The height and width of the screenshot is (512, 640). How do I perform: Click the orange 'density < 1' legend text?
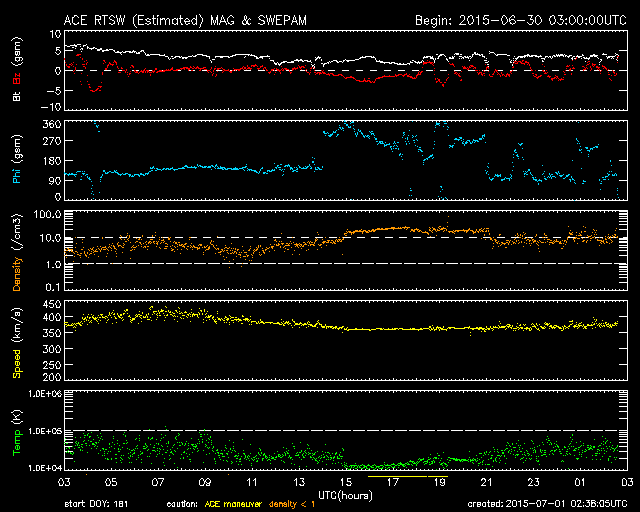click(292, 504)
